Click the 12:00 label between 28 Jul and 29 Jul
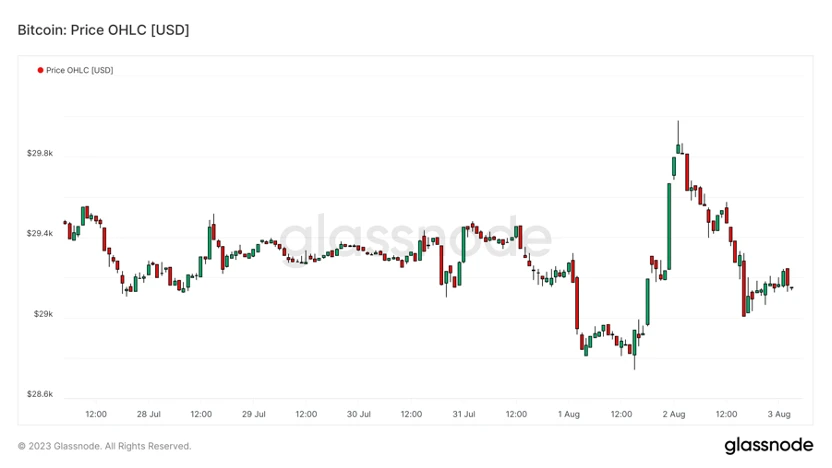The image size is (832, 468). click(x=201, y=413)
